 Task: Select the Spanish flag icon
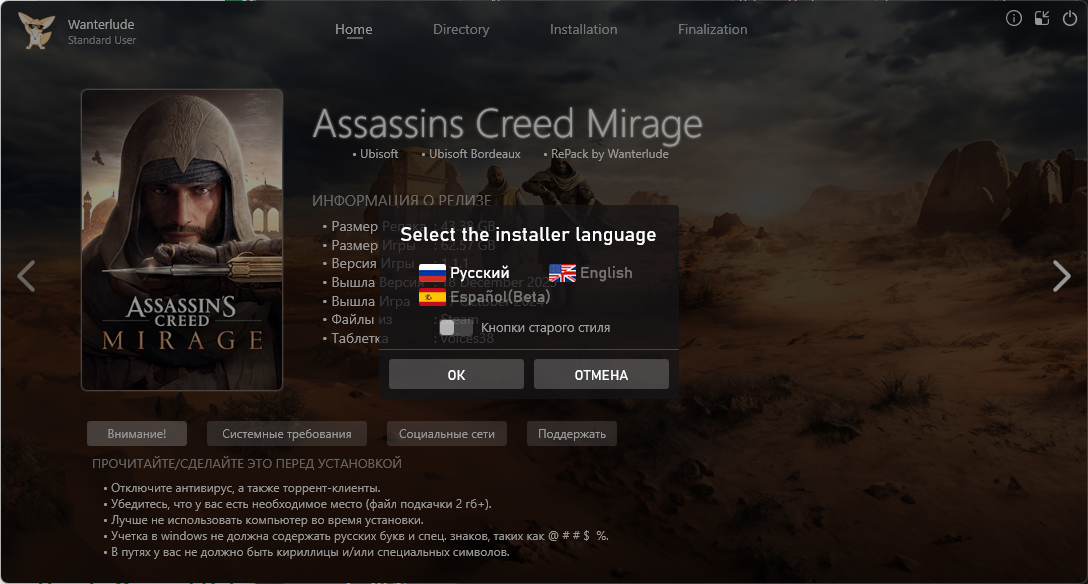click(x=432, y=298)
